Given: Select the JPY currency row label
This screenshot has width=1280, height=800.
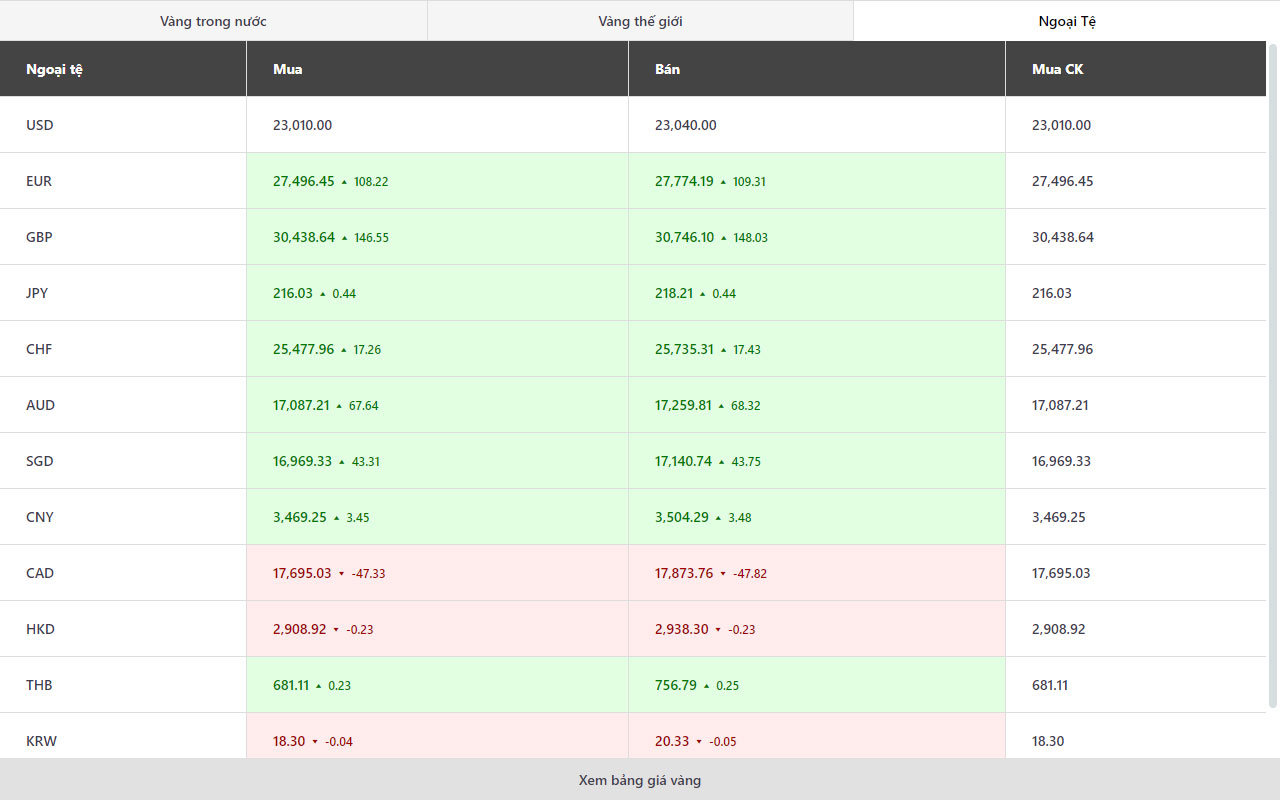Looking at the screenshot, I should [x=37, y=293].
